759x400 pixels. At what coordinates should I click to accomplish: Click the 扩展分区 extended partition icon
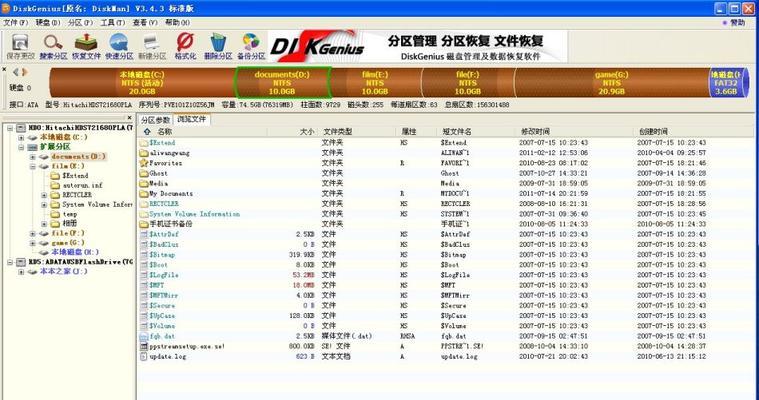pyautogui.click(x=32, y=147)
